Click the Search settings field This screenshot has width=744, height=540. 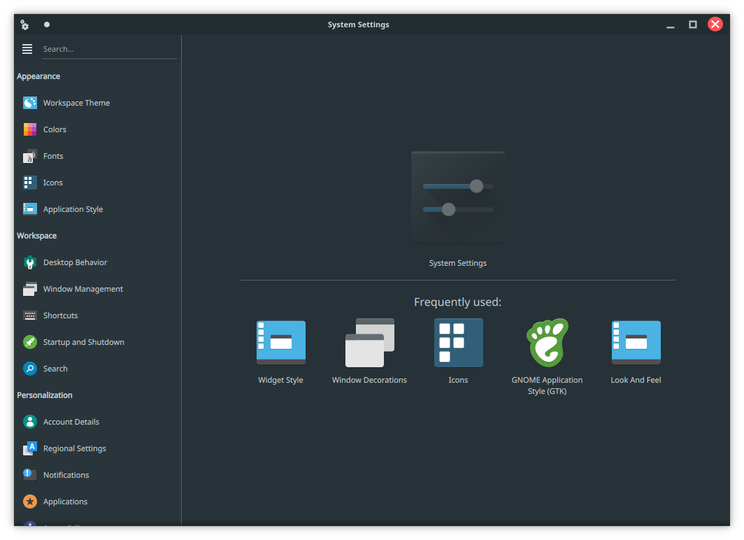110,49
